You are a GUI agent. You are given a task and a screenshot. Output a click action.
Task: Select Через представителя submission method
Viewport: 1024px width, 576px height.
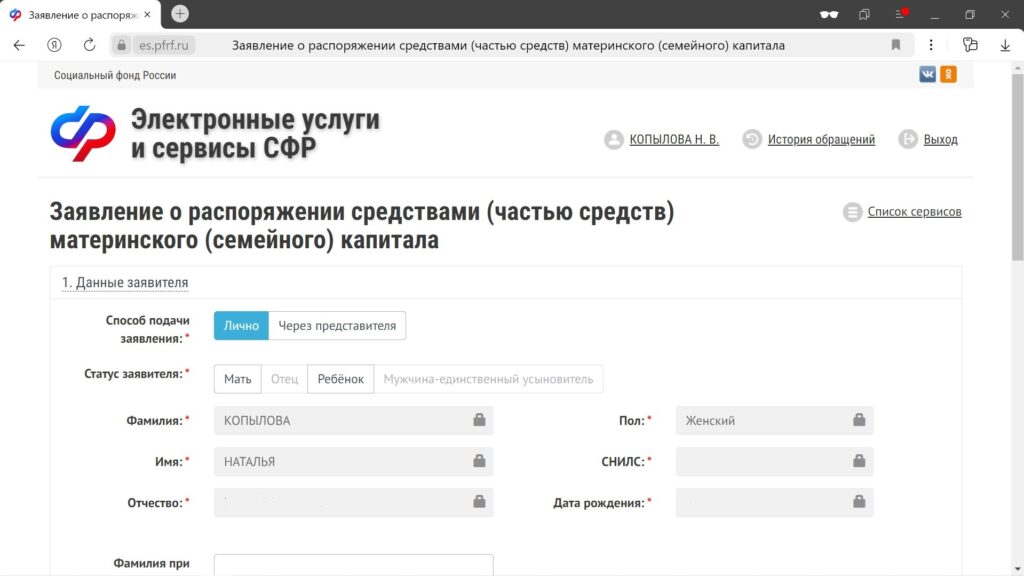pyautogui.click(x=337, y=325)
